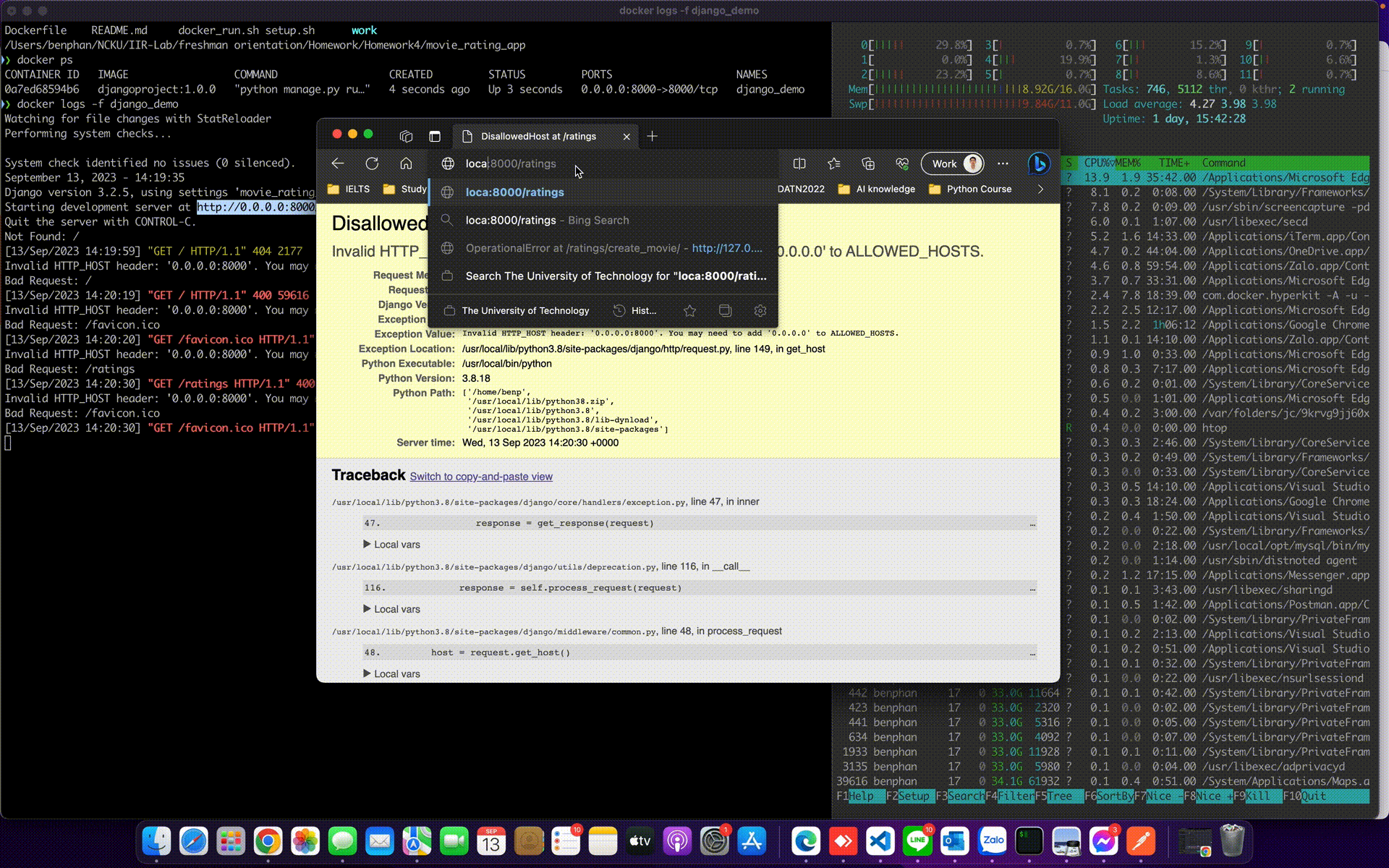The height and width of the screenshot is (868, 1389).
Task: Open a new tab with the plus button
Action: click(x=652, y=136)
